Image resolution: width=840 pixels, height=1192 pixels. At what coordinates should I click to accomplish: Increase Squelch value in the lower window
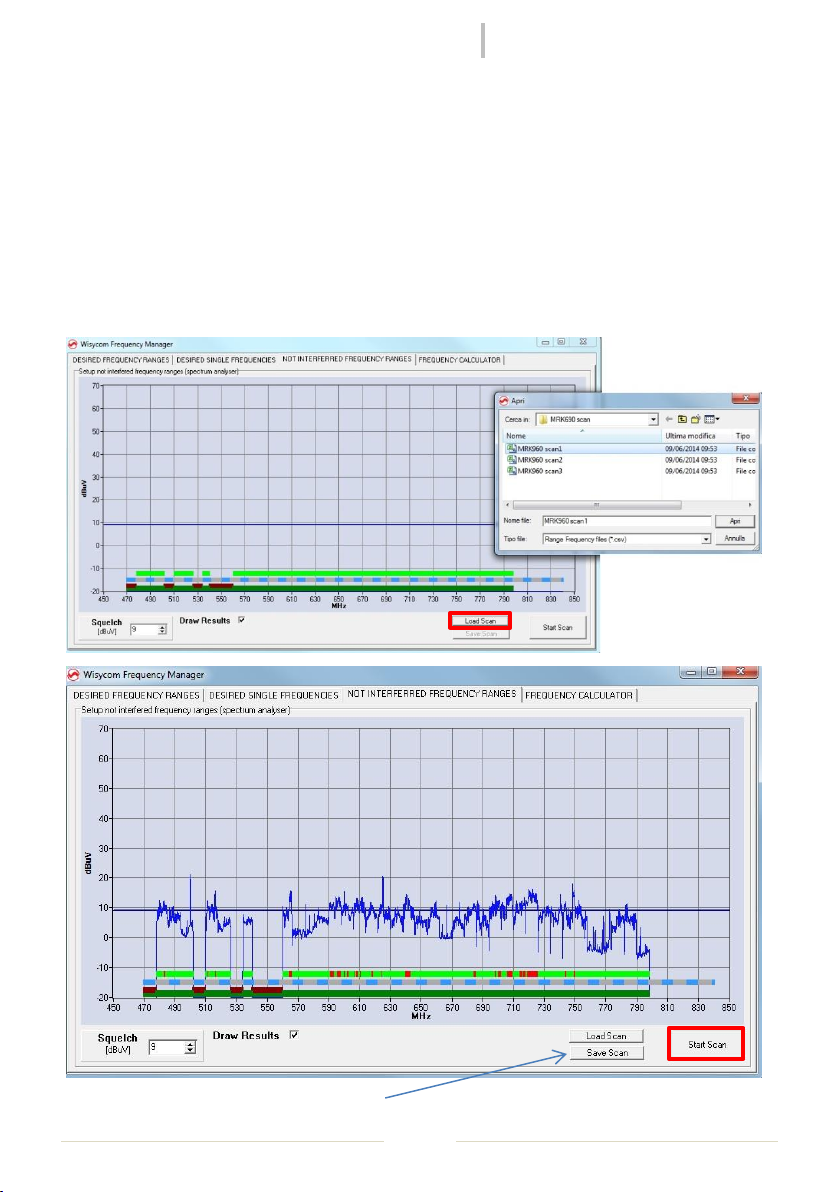click(x=190, y=1044)
